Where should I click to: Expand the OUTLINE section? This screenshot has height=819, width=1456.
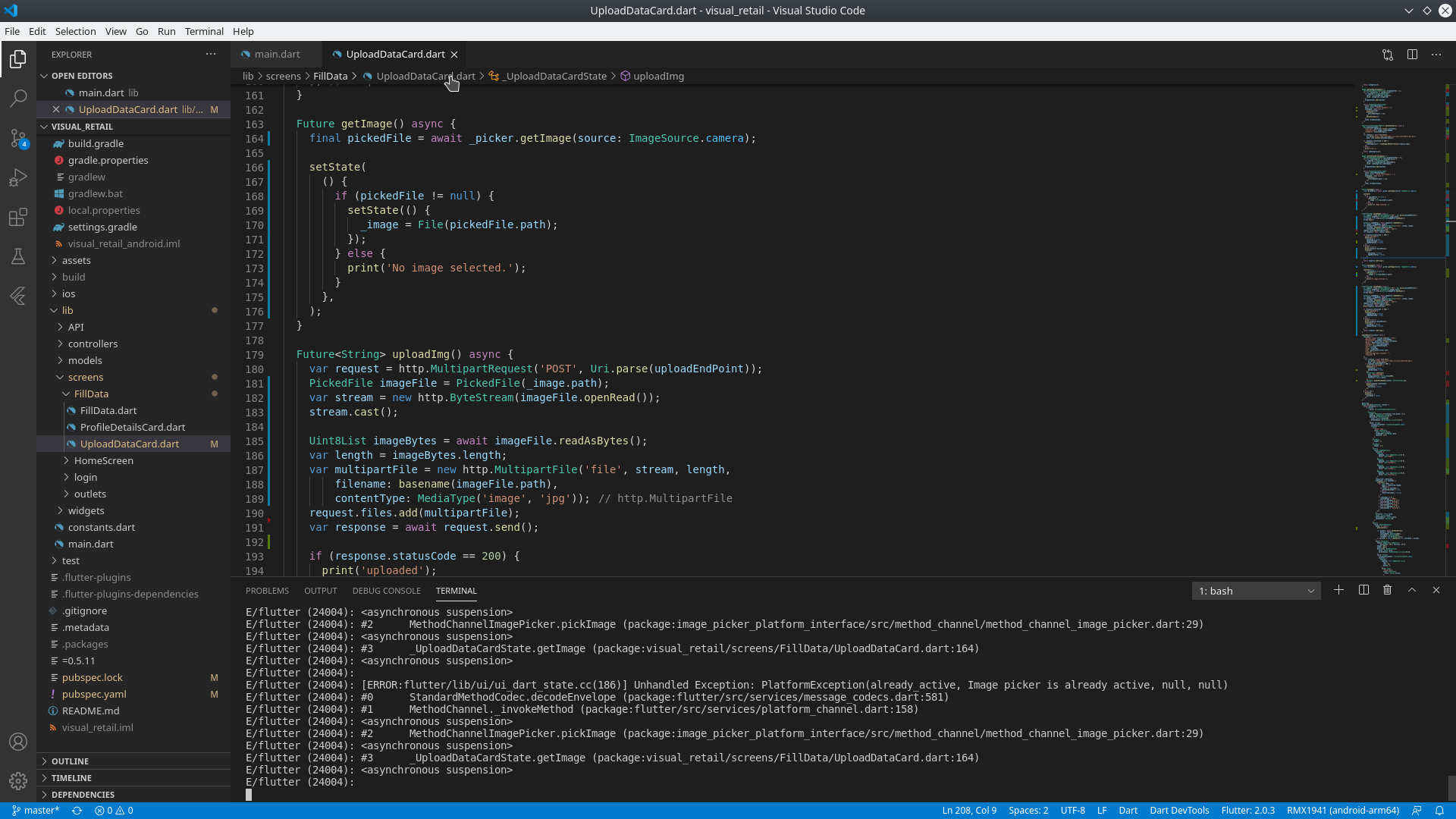71,761
